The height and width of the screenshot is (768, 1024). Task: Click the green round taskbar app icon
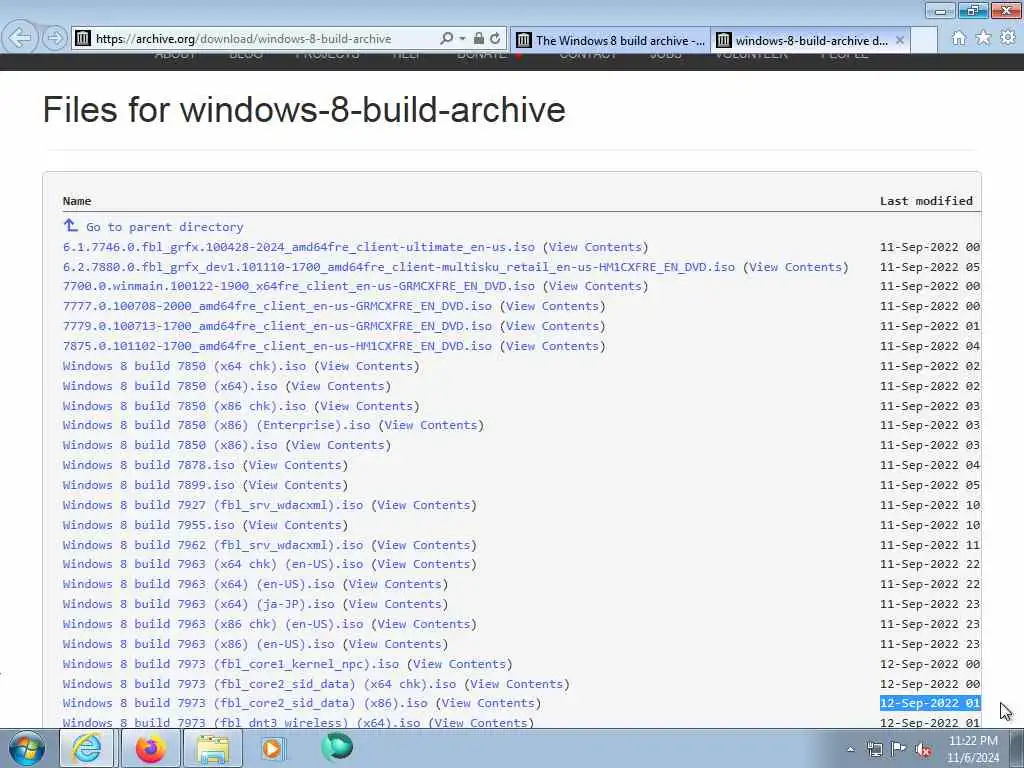click(x=337, y=748)
